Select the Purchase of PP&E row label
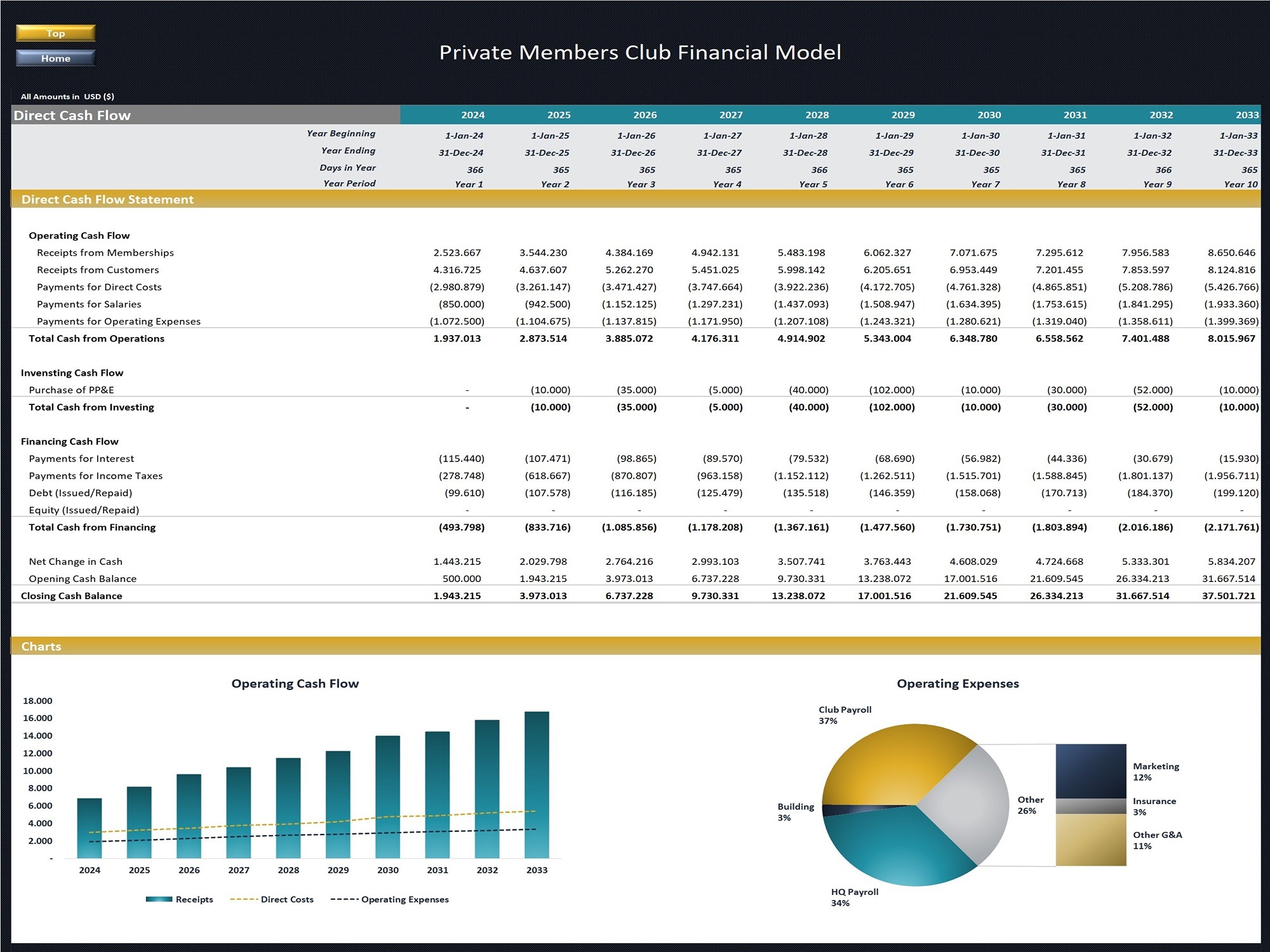Image resolution: width=1270 pixels, height=952 pixels. tap(71, 390)
